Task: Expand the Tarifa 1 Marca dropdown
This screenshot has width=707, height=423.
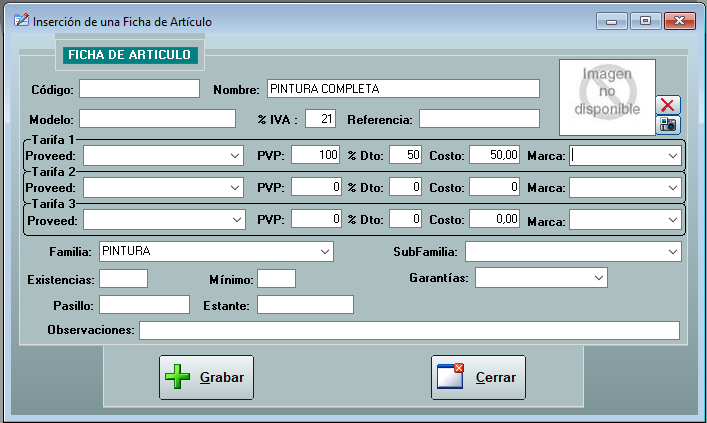Action: 625,156
